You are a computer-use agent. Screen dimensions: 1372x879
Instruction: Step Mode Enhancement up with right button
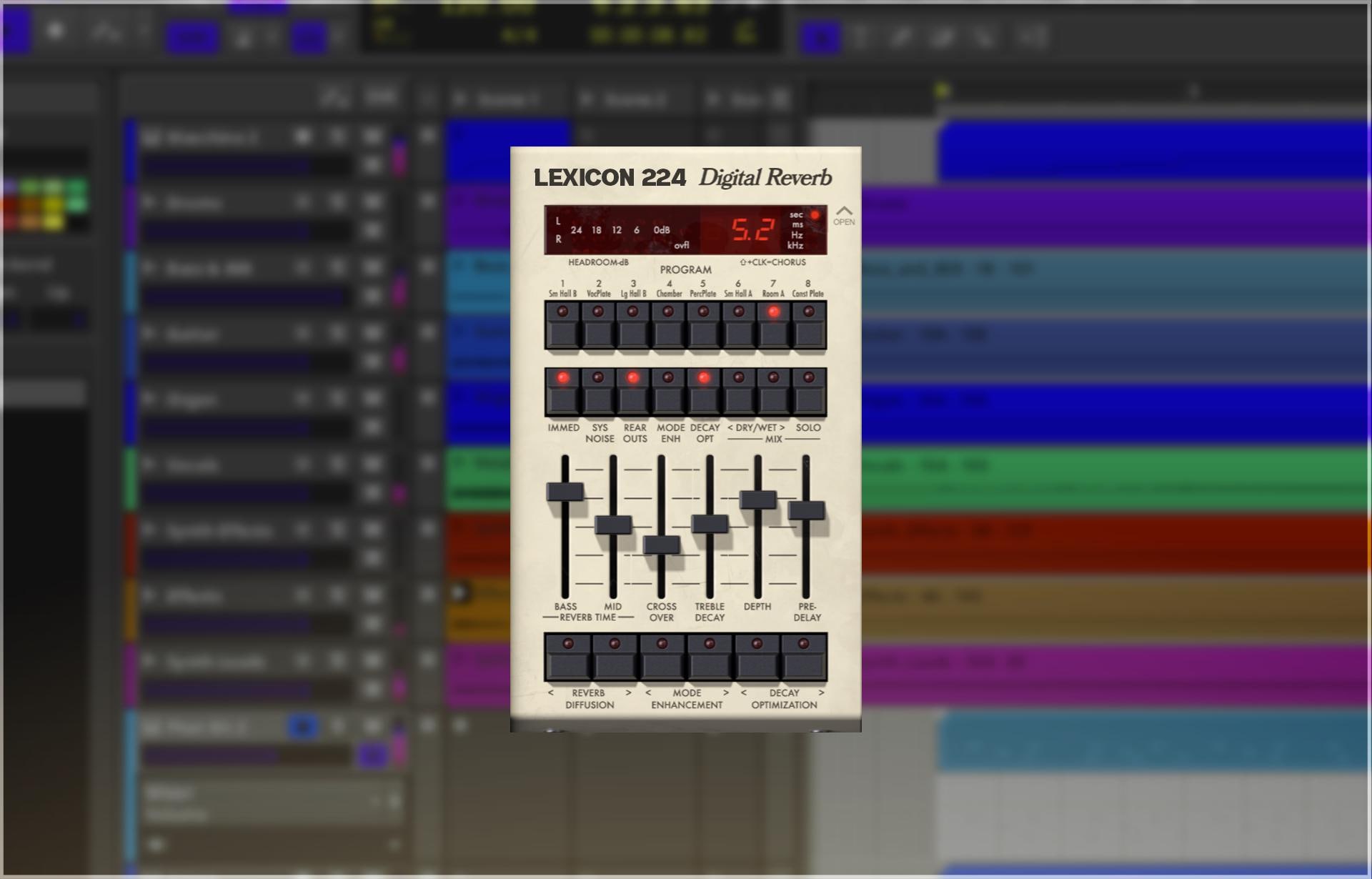pyautogui.click(x=709, y=657)
